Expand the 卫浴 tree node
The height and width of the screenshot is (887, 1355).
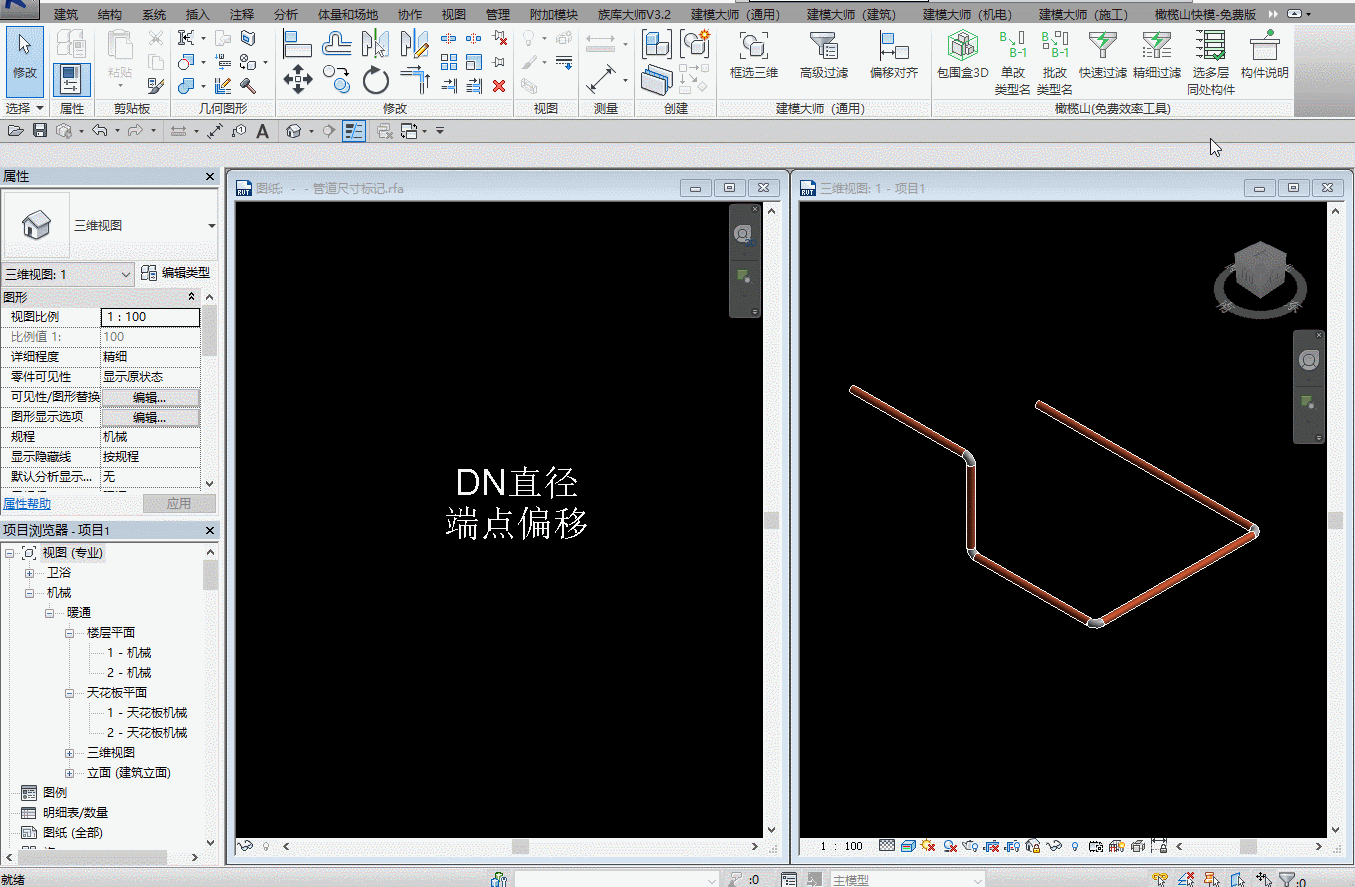tap(29, 573)
